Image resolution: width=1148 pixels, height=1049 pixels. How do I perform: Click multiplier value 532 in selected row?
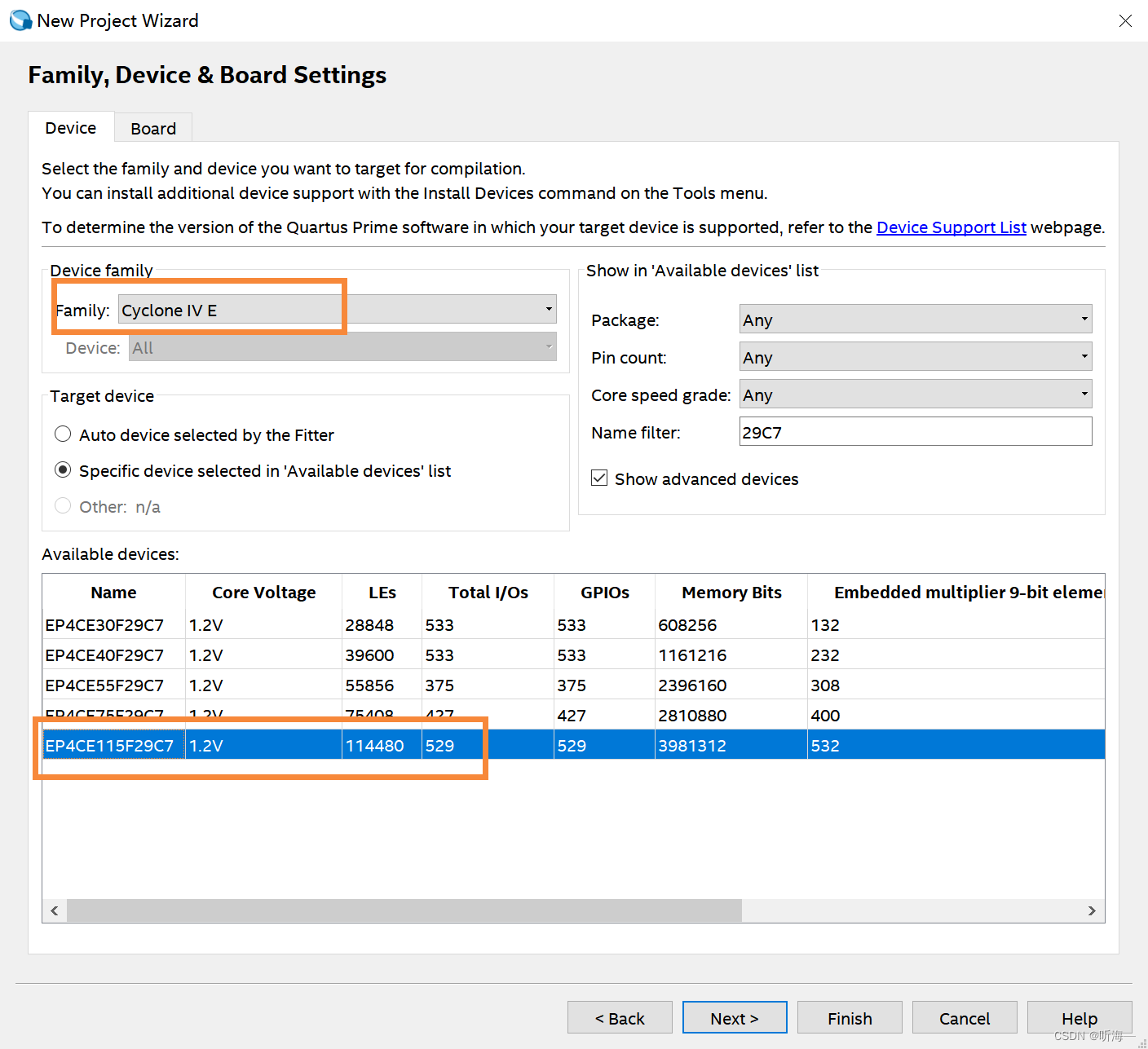(825, 746)
